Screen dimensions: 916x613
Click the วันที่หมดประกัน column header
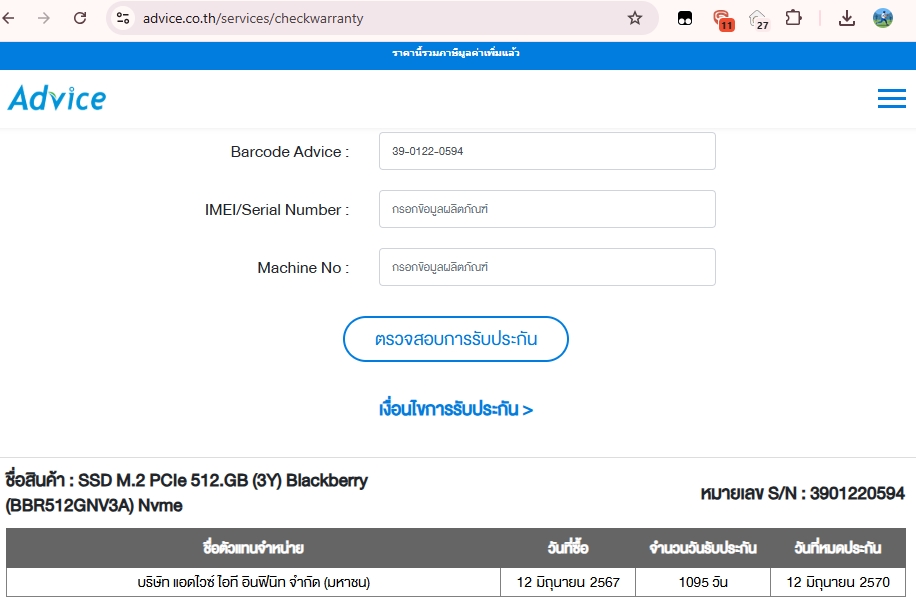tap(838, 548)
